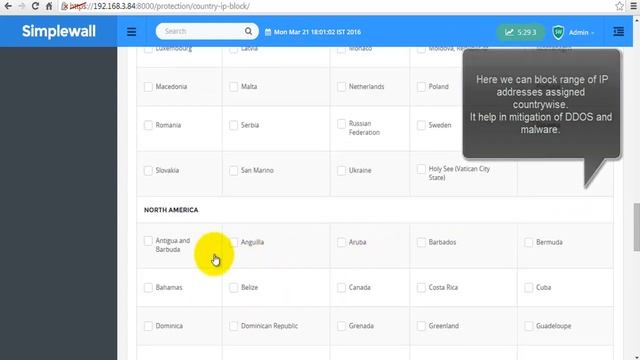Check the Poland checkbox
The width and height of the screenshot is (640, 360).
pos(421,87)
